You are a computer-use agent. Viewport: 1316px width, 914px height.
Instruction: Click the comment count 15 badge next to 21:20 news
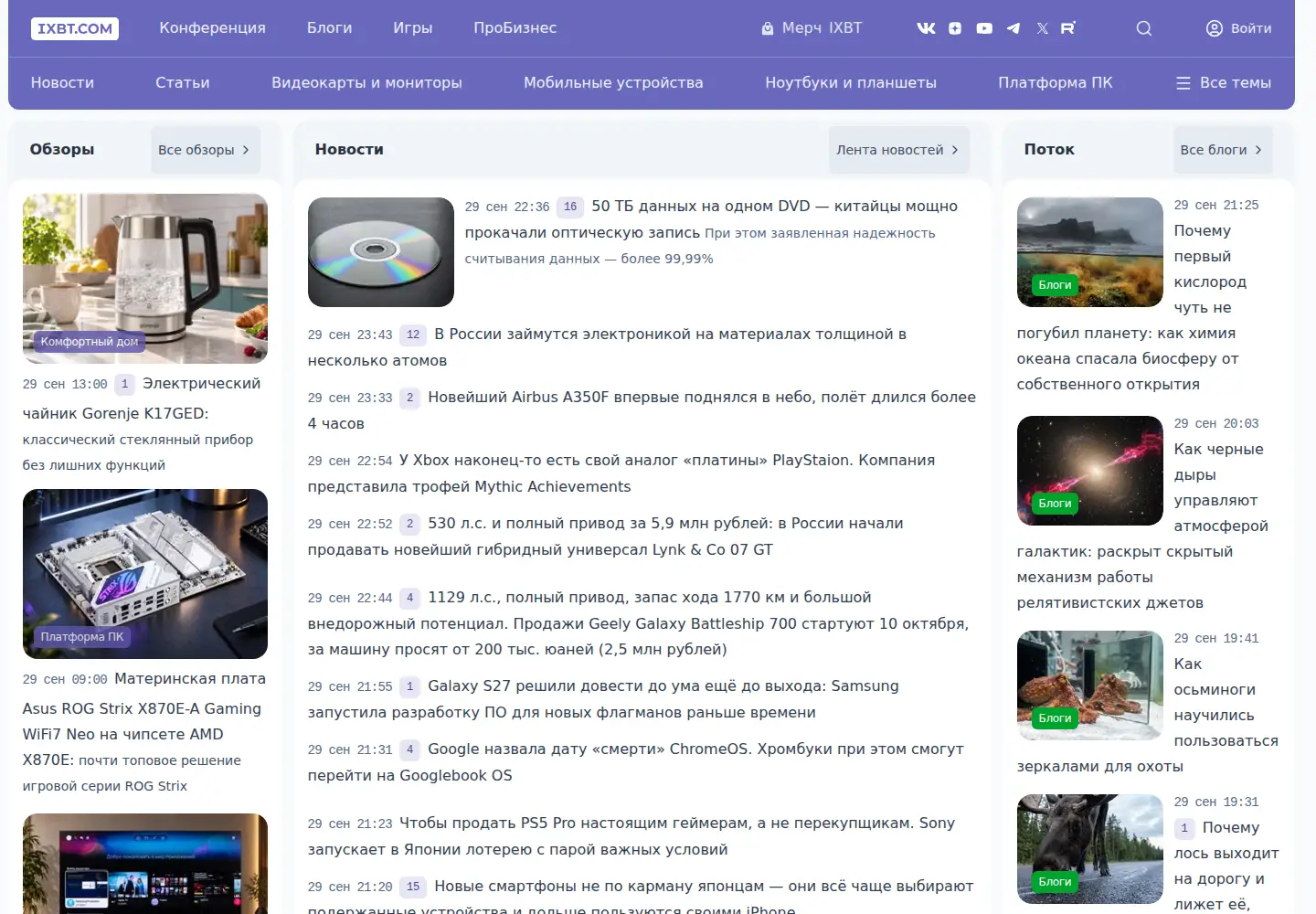(x=413, y=887)
